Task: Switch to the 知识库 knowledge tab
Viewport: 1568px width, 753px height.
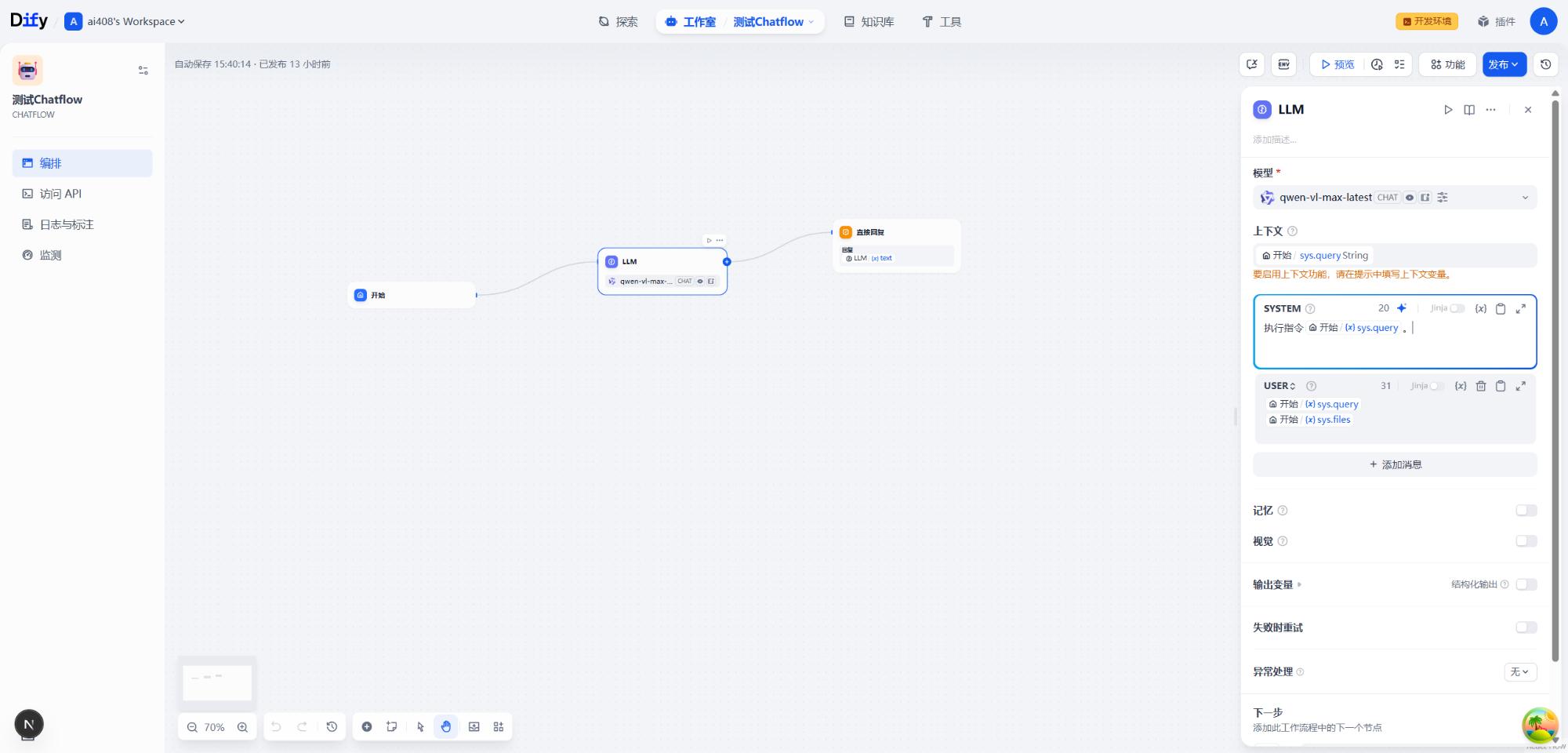Action: (x=869, y=22)
